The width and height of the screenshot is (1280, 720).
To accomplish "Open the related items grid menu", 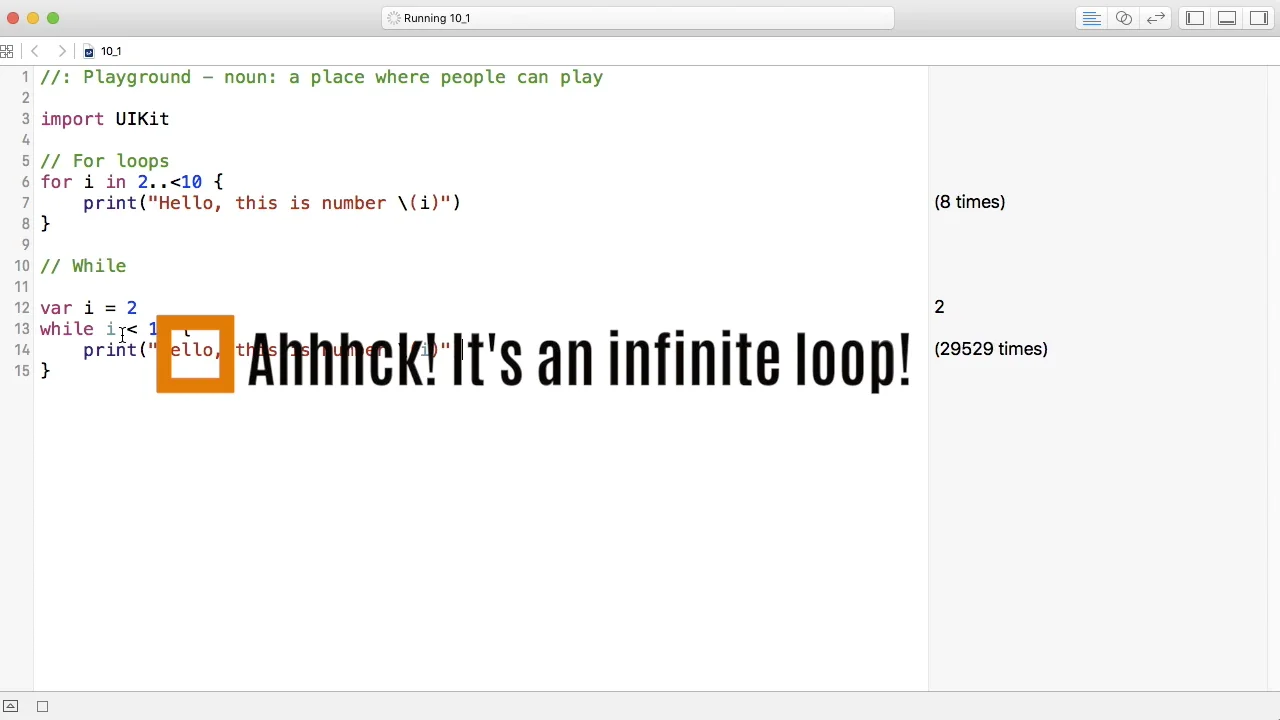I will pyautogui.click(x=7, y=51).
